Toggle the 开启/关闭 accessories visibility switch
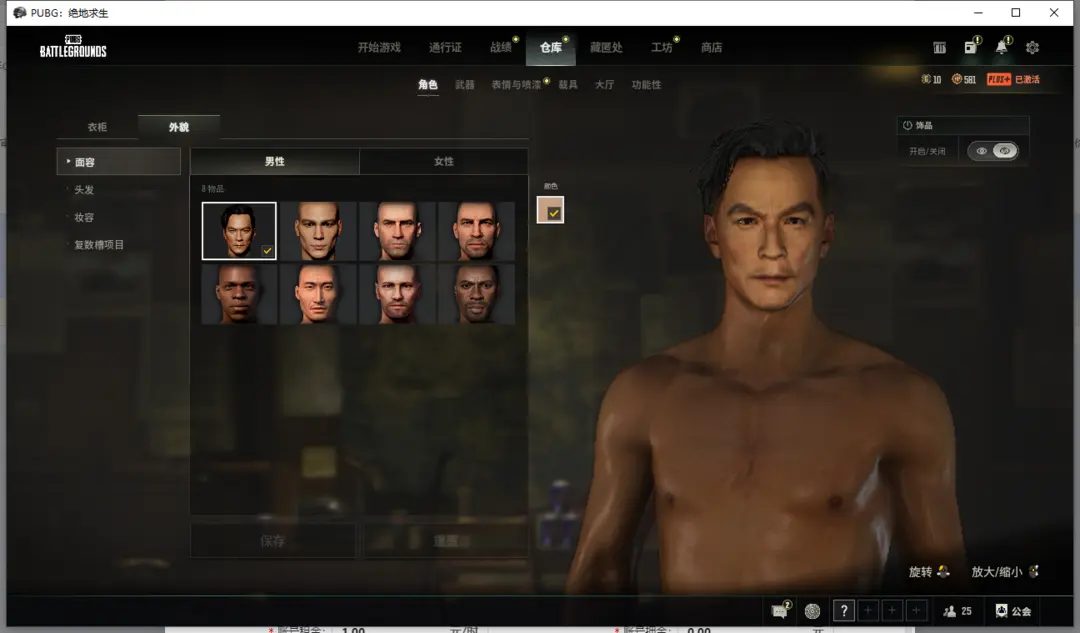 click(993, 151)
